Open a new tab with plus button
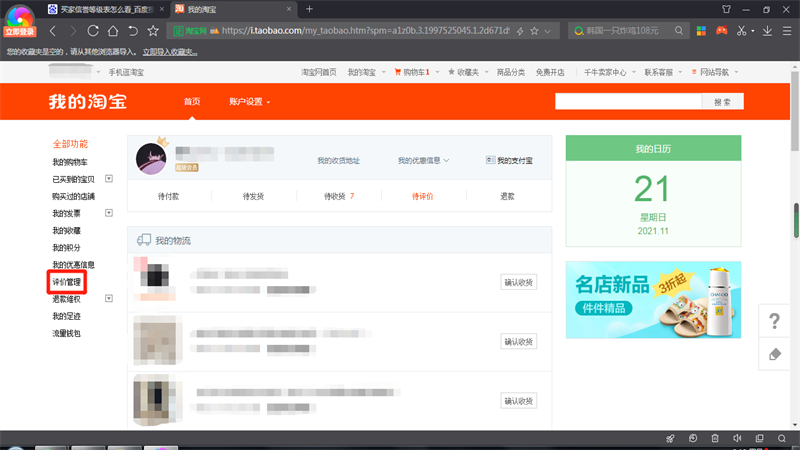This screenshot has height=450, width=800. (309, 9)
